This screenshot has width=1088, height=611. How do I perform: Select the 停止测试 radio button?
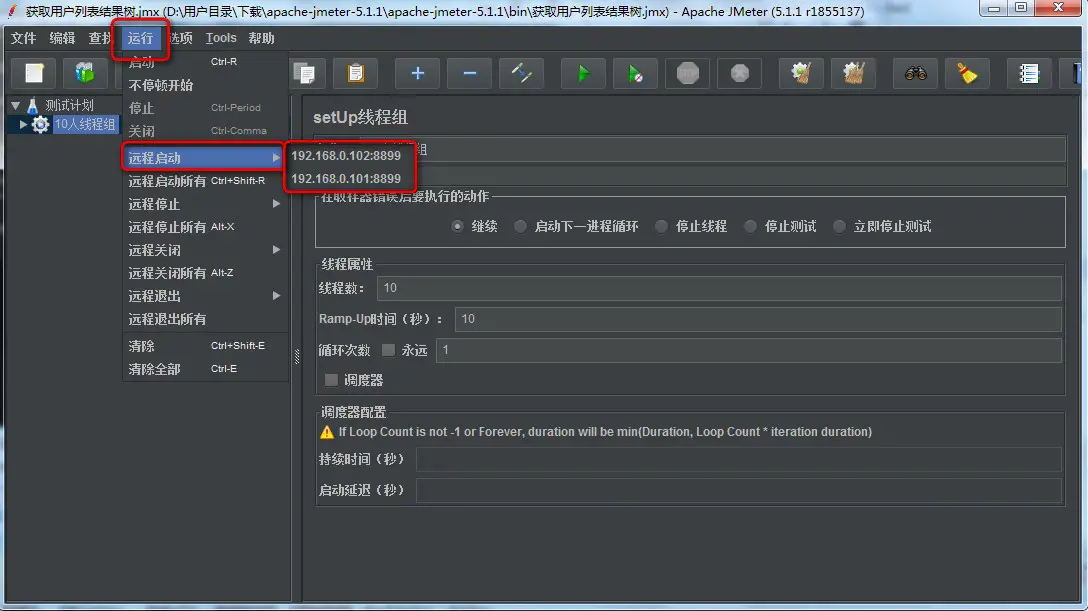tap(750, 226)
